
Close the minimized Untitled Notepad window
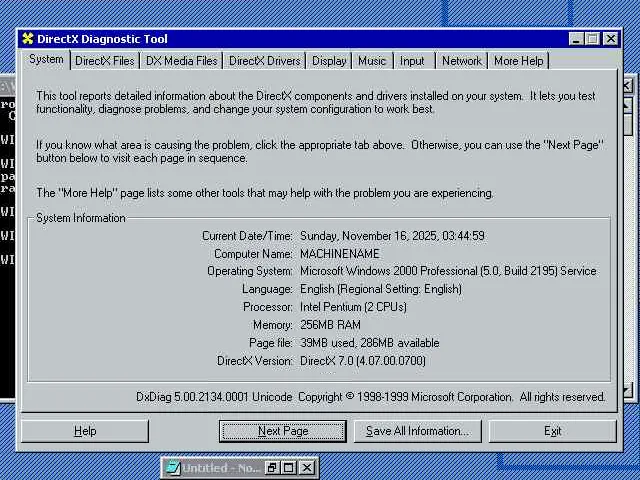click(x=307, y=468)
